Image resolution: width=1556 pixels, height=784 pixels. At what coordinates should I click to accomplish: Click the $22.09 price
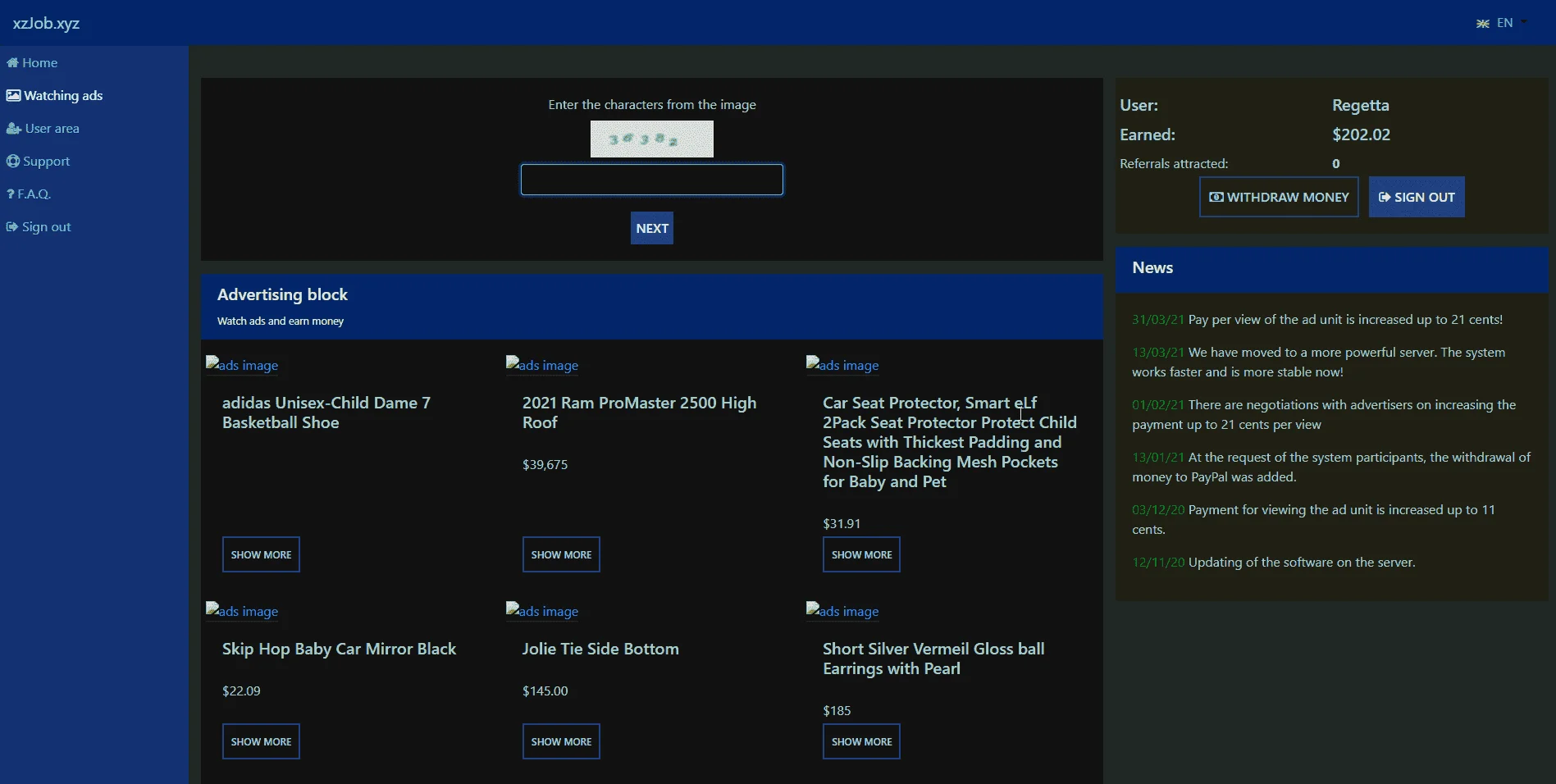coord(241,691)
